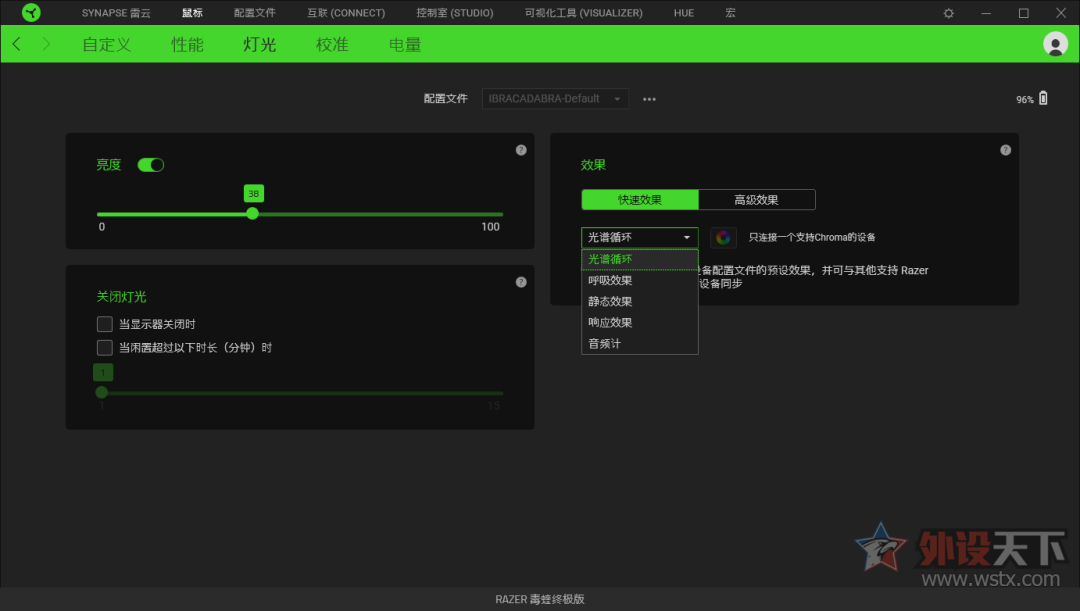Switch to 灯光 tab

[260, 45]
